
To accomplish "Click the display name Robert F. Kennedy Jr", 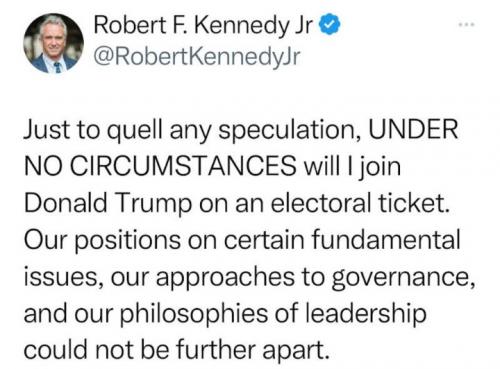I will click(x=203, y=26).
